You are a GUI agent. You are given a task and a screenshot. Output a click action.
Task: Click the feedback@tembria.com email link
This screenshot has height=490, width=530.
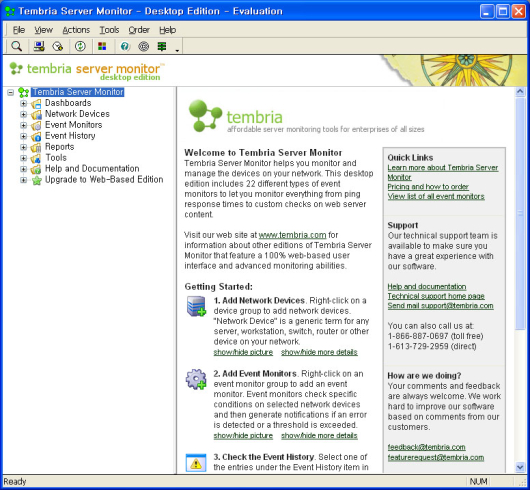click(427, 447)
